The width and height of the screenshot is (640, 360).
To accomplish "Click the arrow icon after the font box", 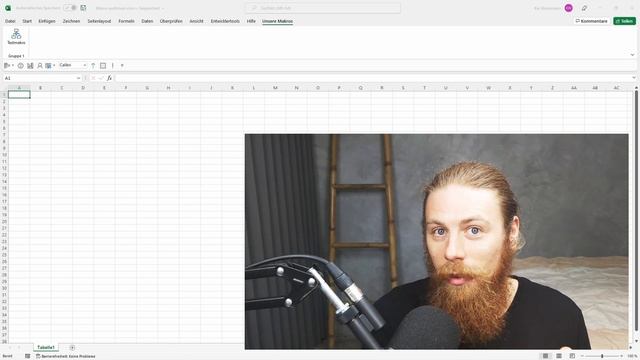I will 93,65.
